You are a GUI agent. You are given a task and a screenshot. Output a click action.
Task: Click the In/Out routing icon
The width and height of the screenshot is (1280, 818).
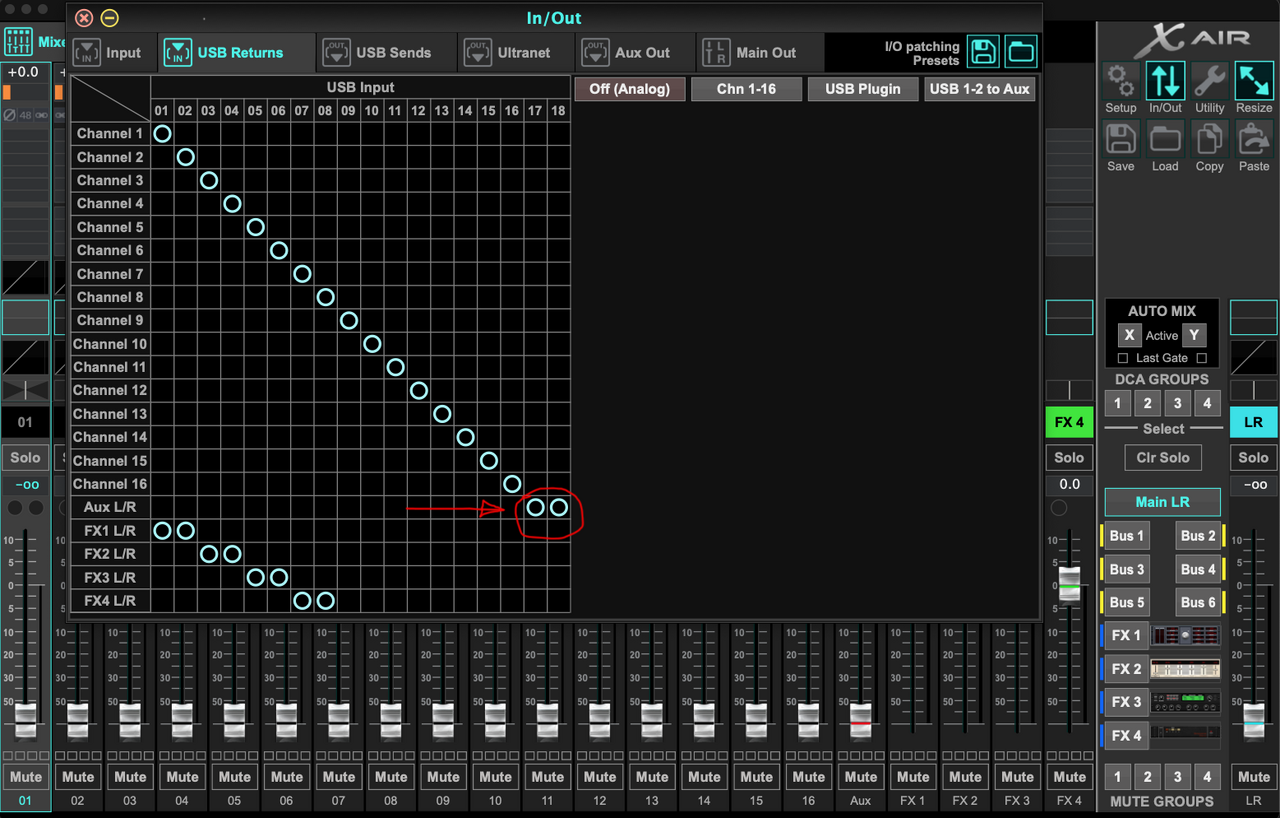[1165, 82]
